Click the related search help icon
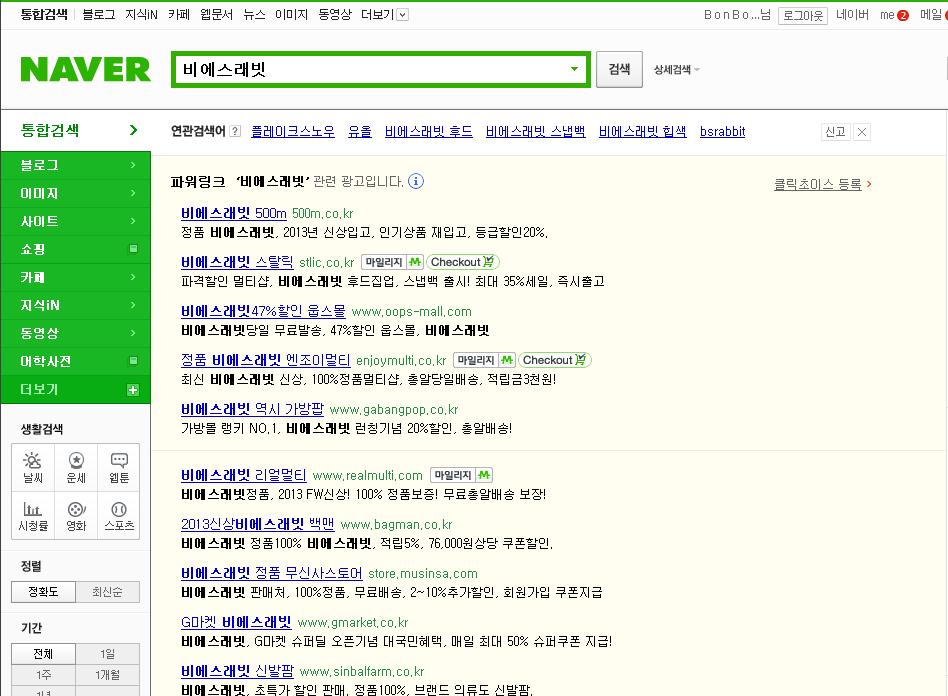Screen dimensions: 948x696 pyautogui.click(x=236, y=131)
